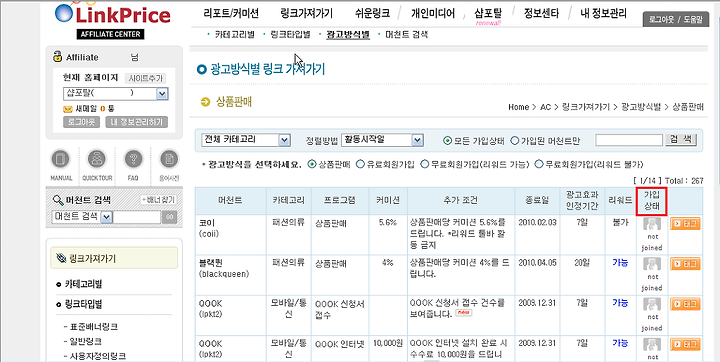The image size is (720, 362).
Task: Switch to 머천트 검색 sub-tab
Action: (406, 34)
